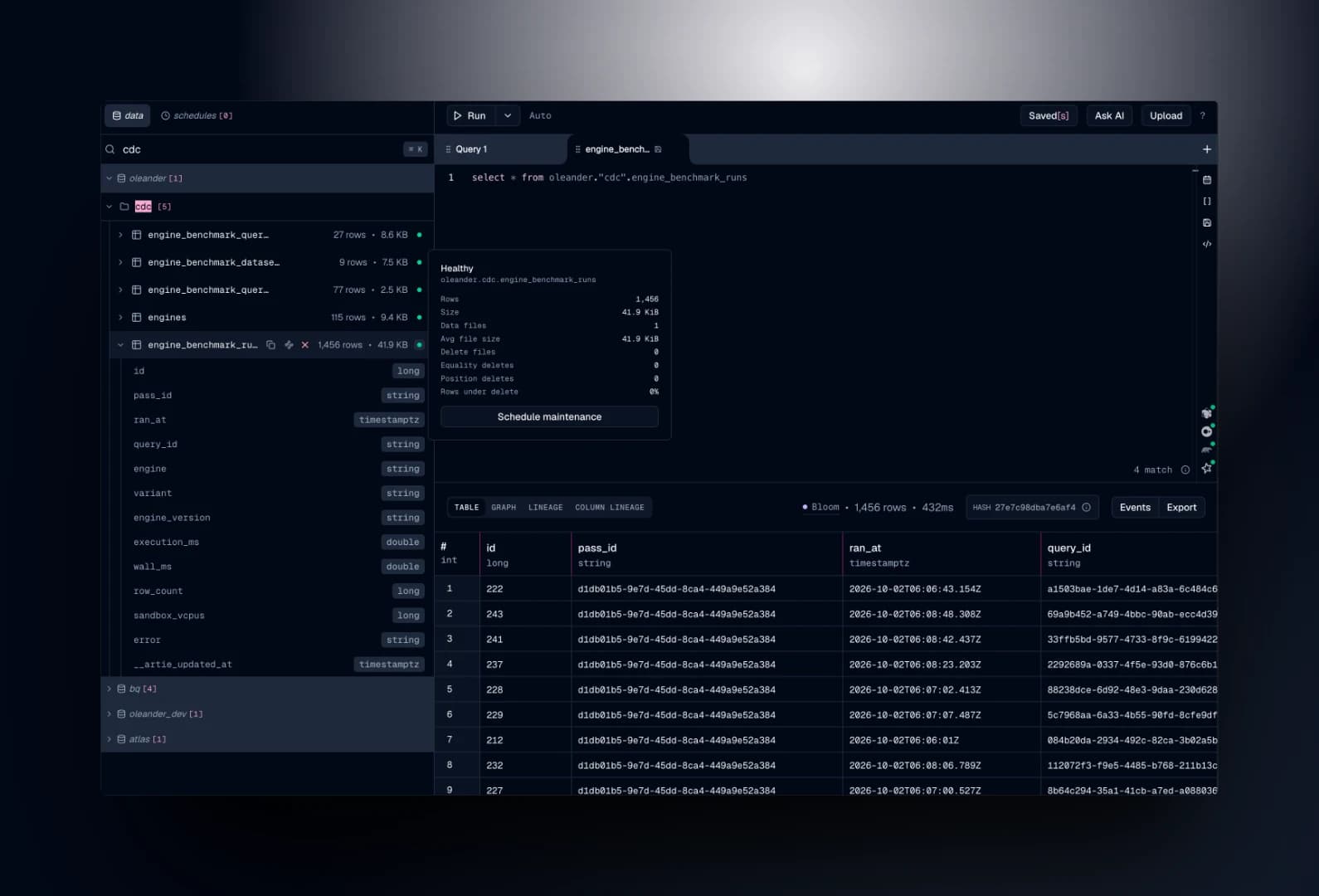Open the Saved queries button
This screenshot has height=896, width=1319.
[x=1049, y=116]
